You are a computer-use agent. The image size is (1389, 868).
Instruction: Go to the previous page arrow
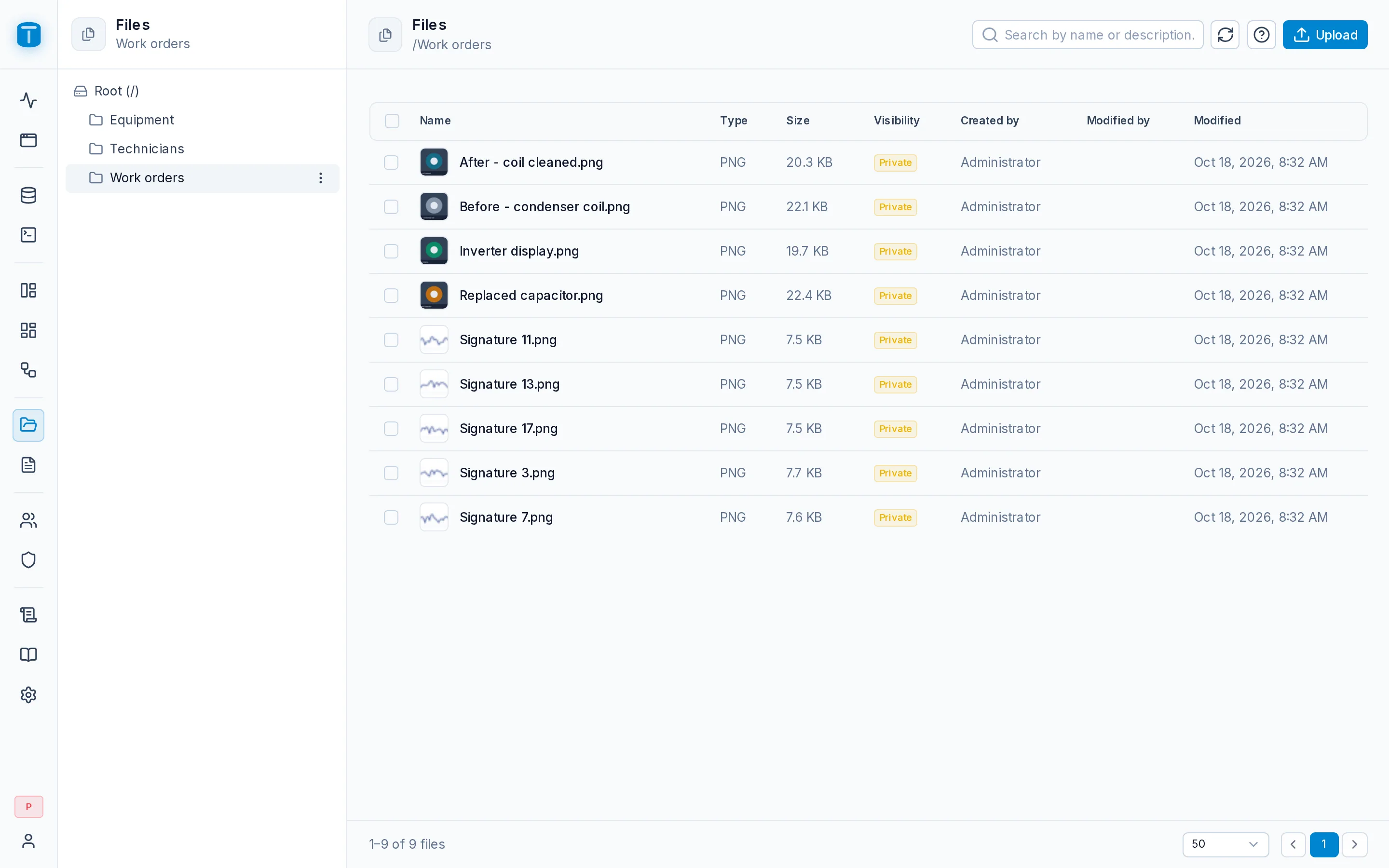click(1293, 844)
